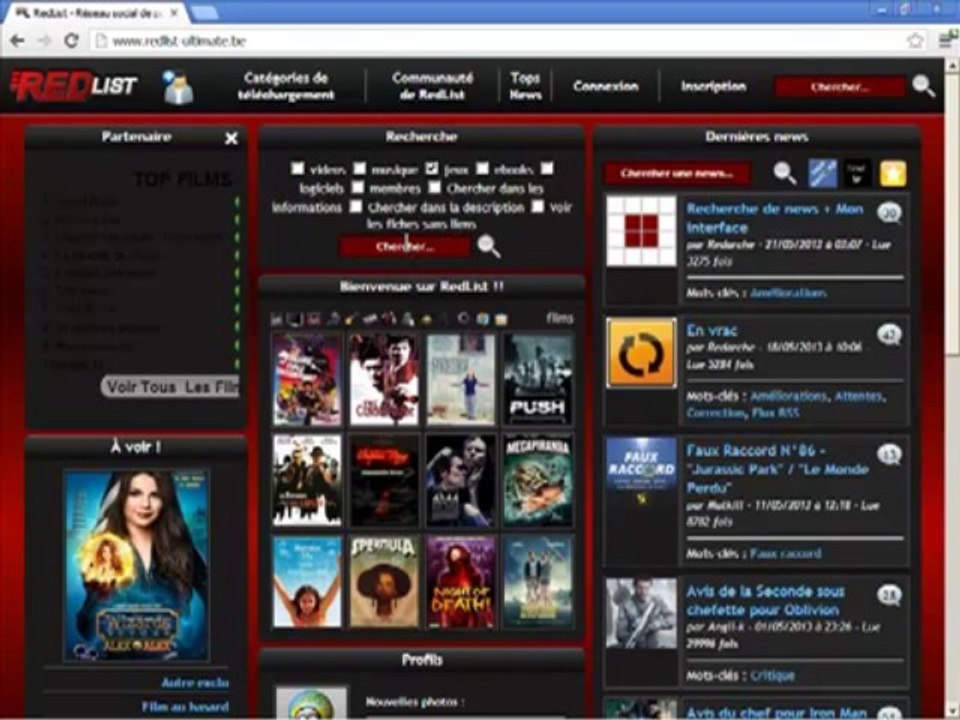Image resolution: width=960 pixels, height=720 pixels.
Task: Bookmark the page with the star icon
Action: (x=915, y=41)
